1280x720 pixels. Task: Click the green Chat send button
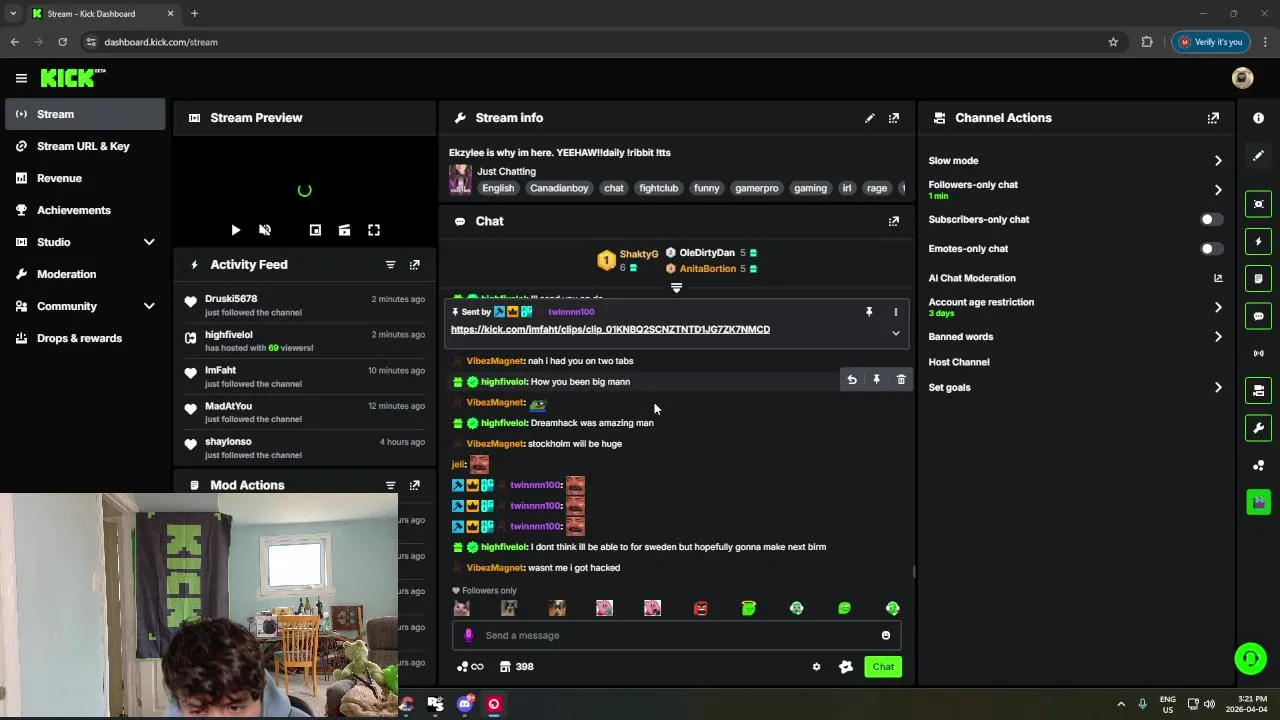[x=883, y=667]
